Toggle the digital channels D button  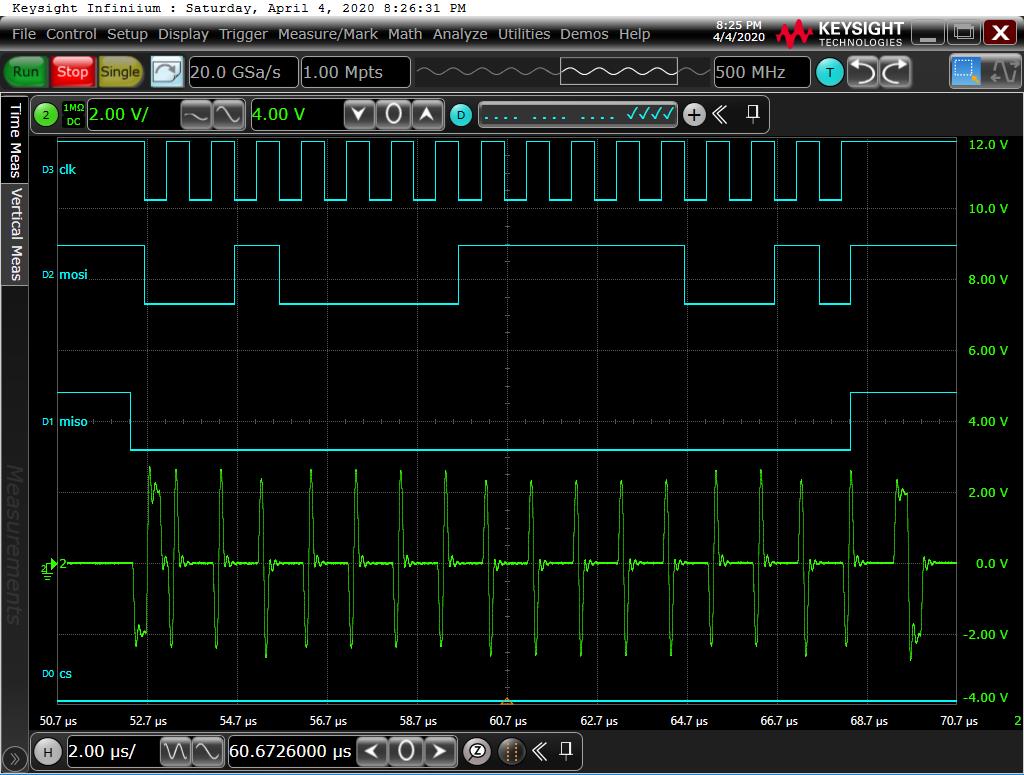click(x=460, y=115)
